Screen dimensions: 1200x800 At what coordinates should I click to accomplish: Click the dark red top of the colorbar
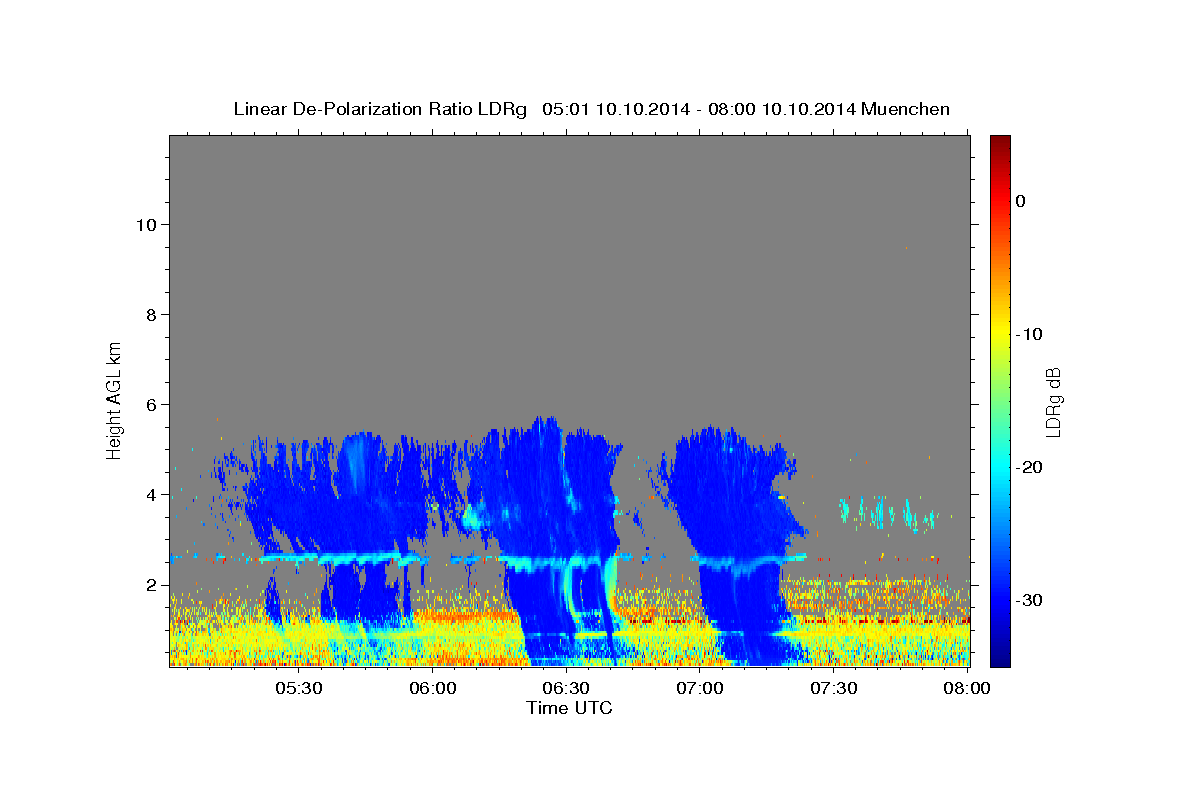tap(1000, 142)
